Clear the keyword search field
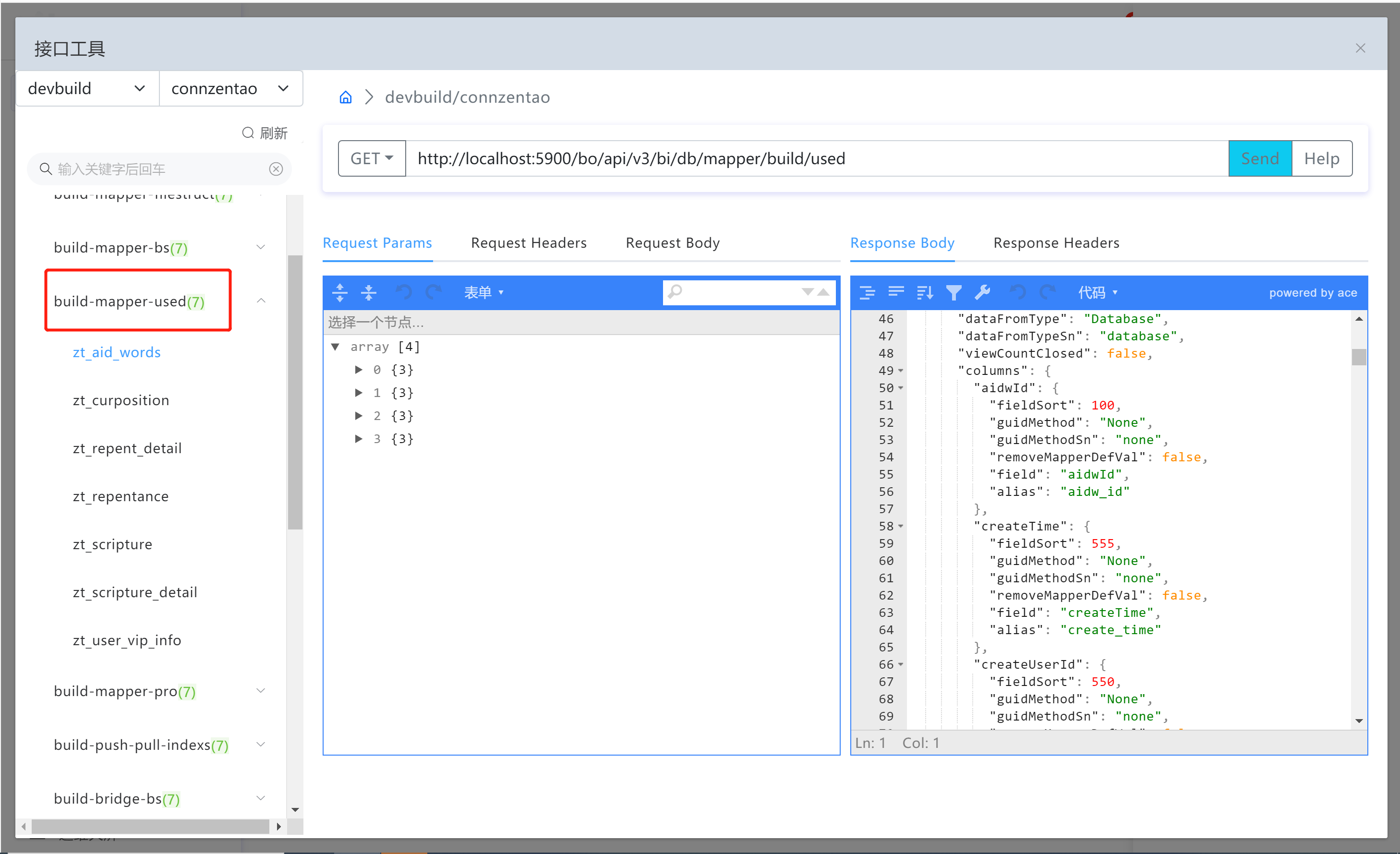 [276, 169]
